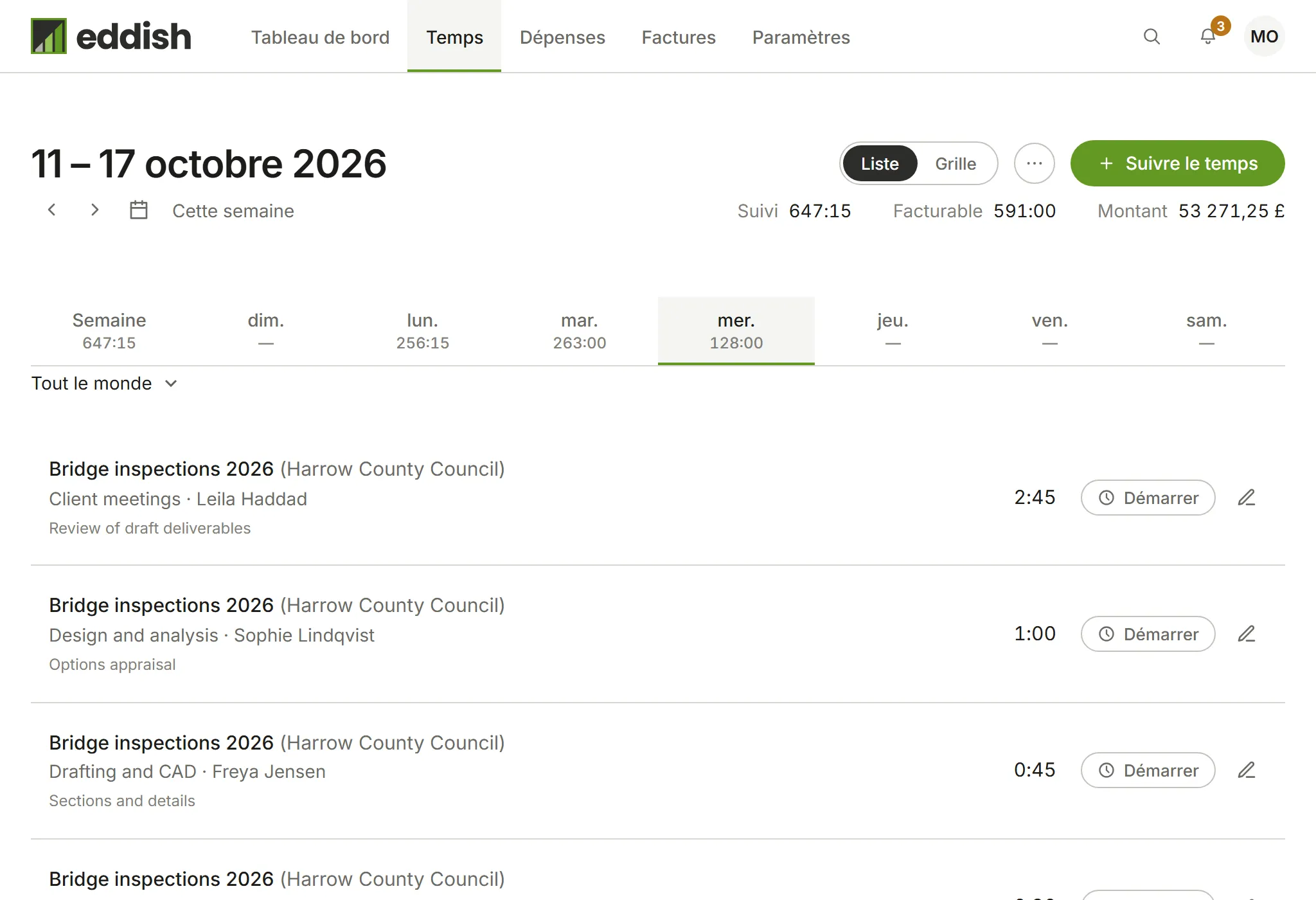The height and width of the screenshot is (900, 1316).
Task: Edit the Client meetings Leila Haddad entry
Action: pyautogui.click(x=1247, y=498)
